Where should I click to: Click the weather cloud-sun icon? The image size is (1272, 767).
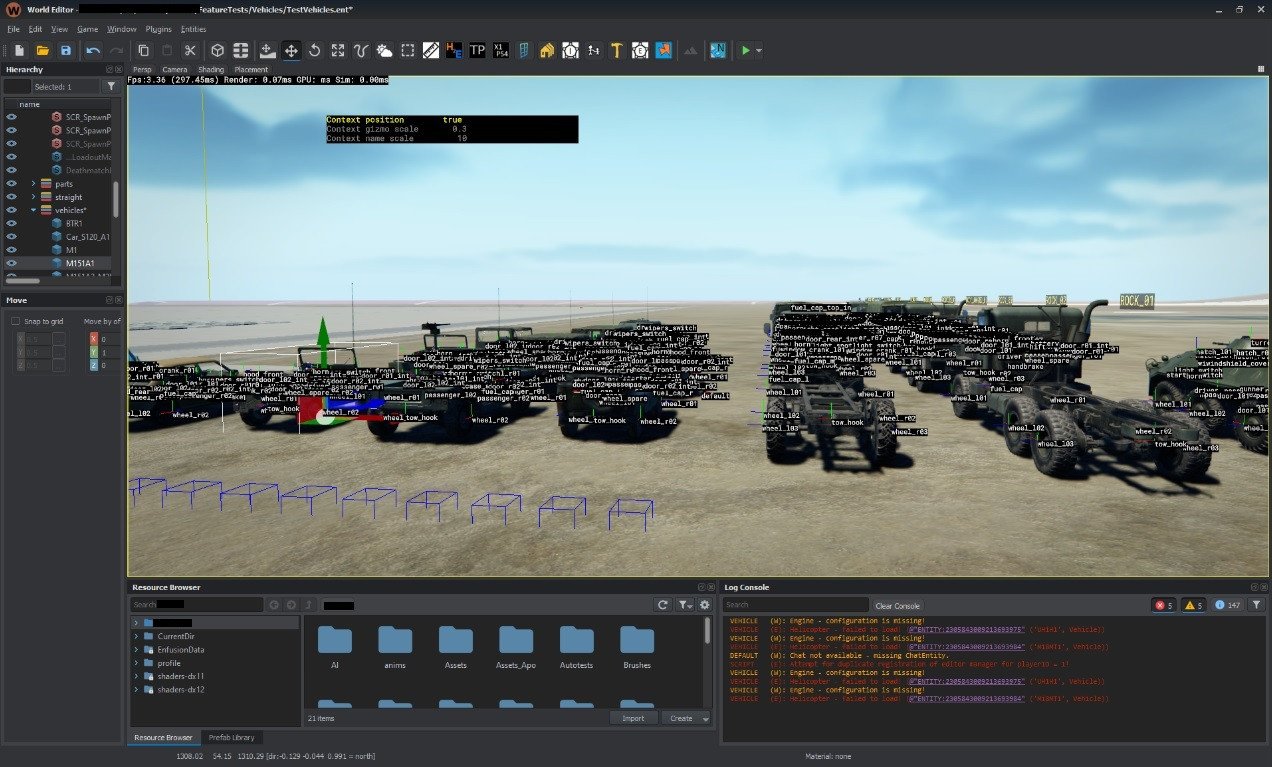384,50
